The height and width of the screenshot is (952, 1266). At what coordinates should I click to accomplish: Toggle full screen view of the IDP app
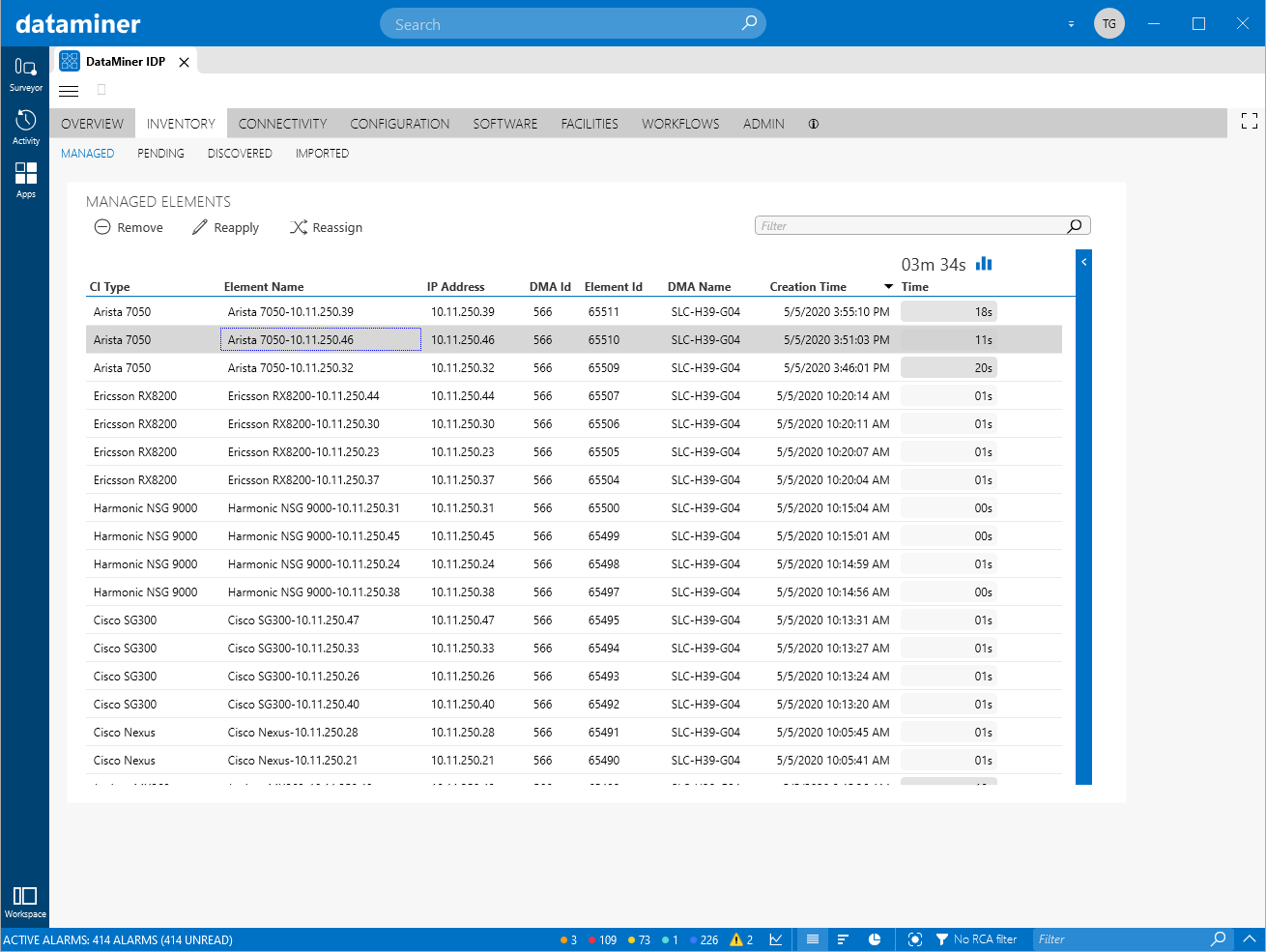point(1250,121)
